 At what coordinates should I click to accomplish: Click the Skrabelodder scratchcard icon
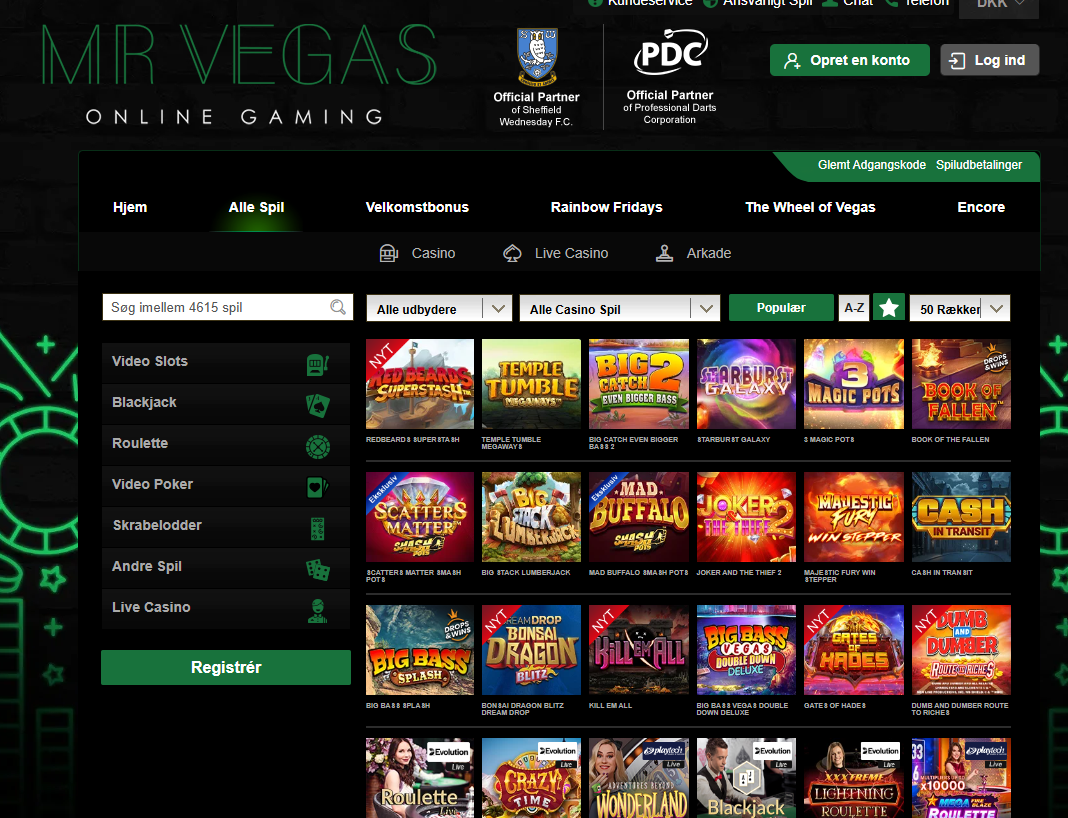pyautogui.click(x=317, y=526)
